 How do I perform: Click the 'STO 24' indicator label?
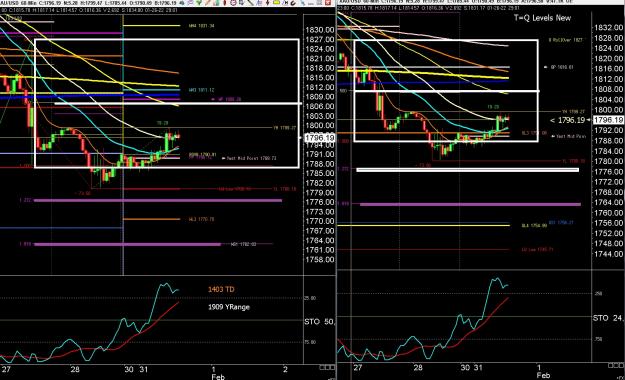[608, 318]
